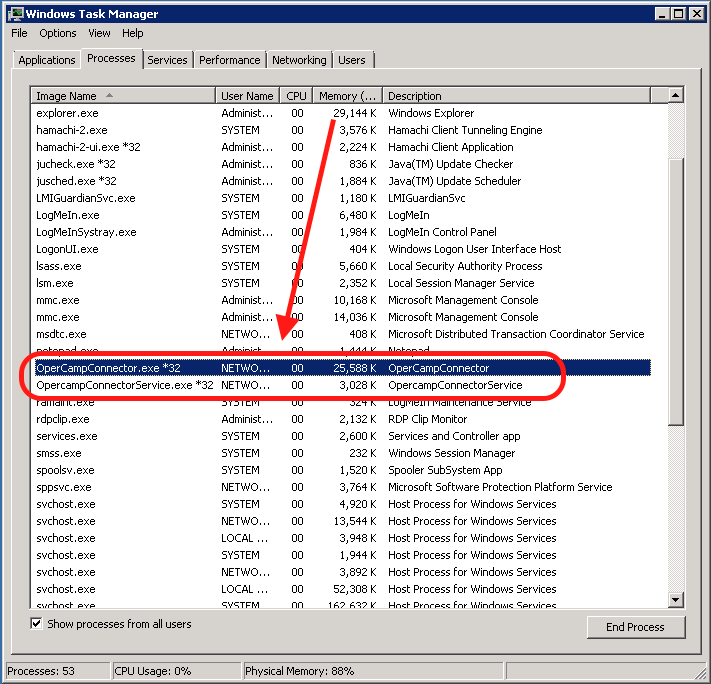
Task: Sort by Image Name column header
Action: pos(122,96)
